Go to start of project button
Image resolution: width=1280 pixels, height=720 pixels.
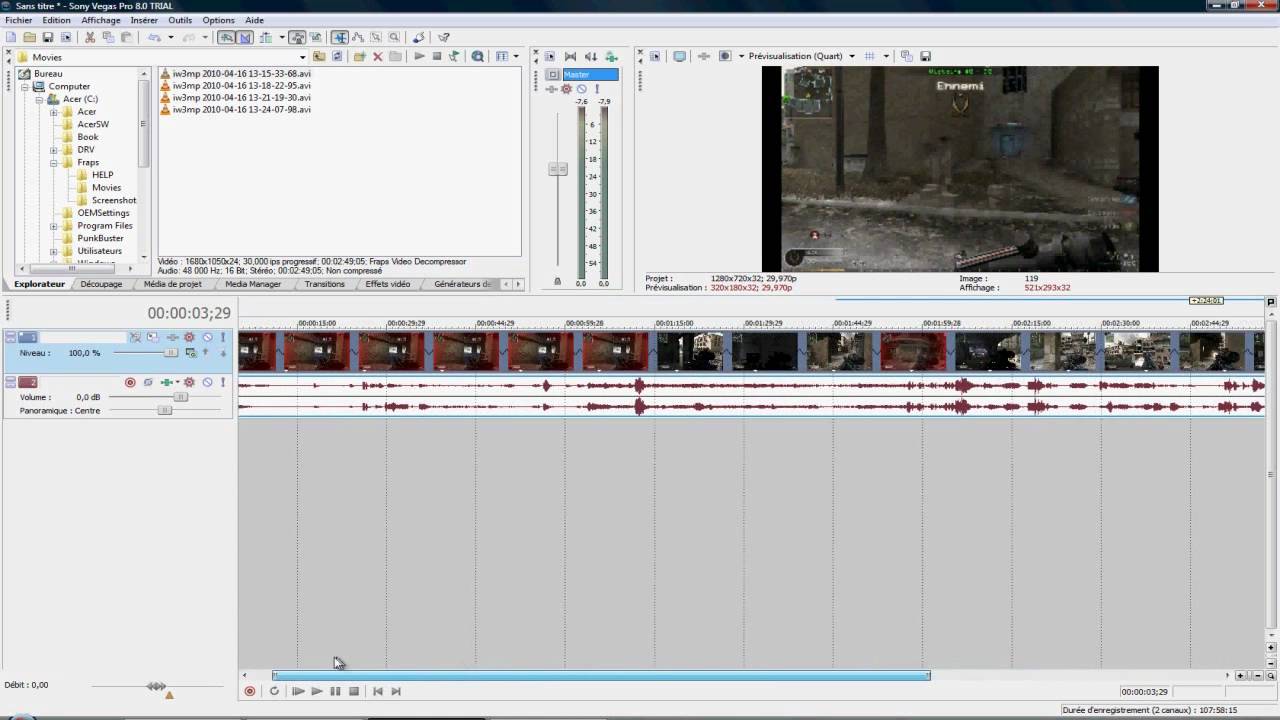pos(378,691)
